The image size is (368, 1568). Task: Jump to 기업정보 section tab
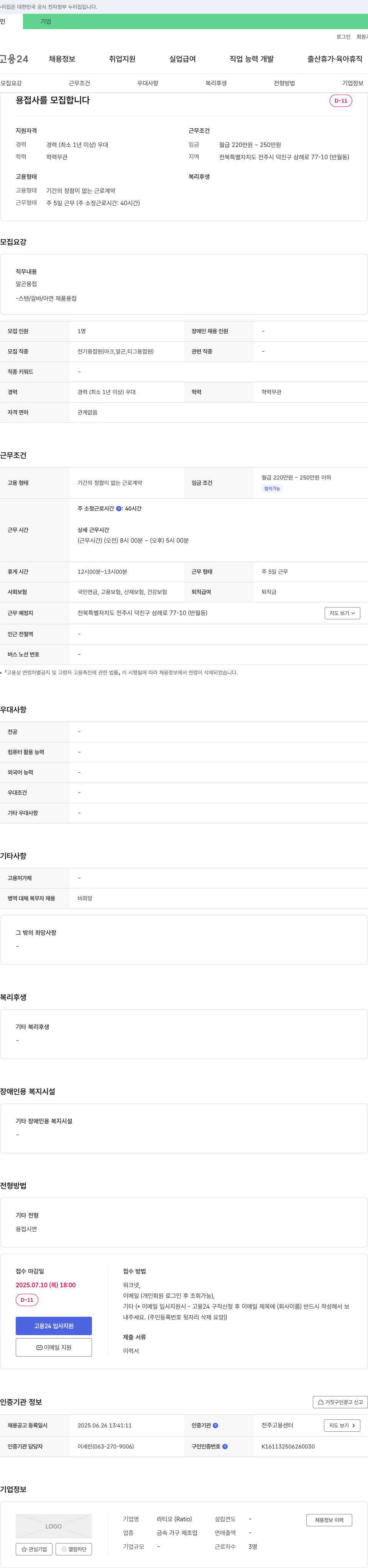(x=353, y=83)
